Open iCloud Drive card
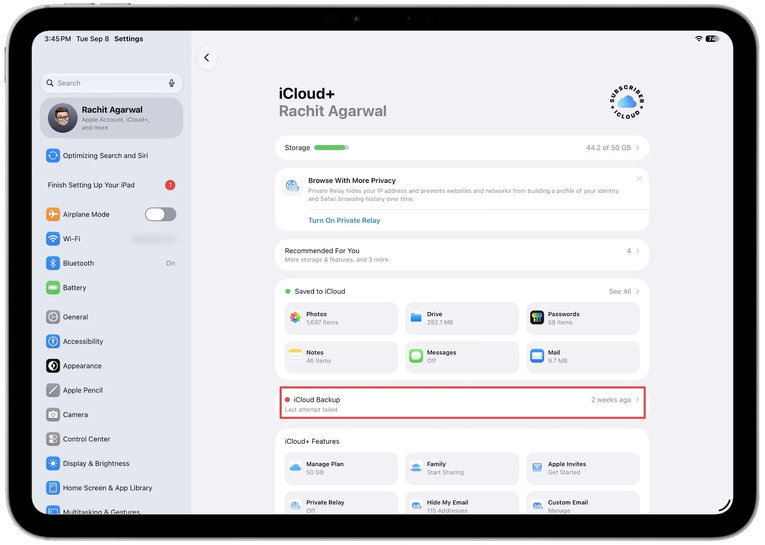765x545 pixels. tap(462, 318)
